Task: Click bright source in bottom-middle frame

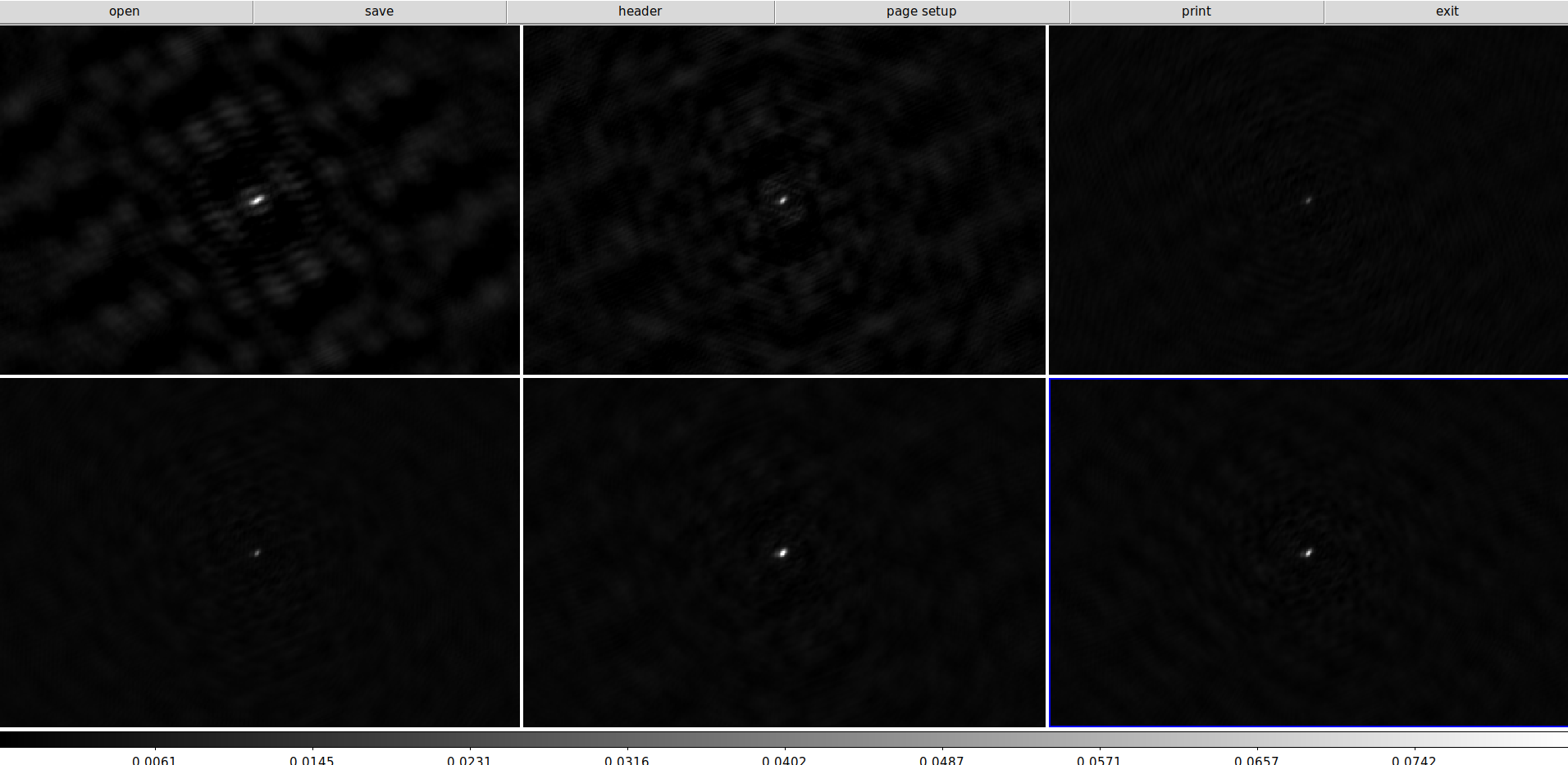Action: tap(782, 553)
